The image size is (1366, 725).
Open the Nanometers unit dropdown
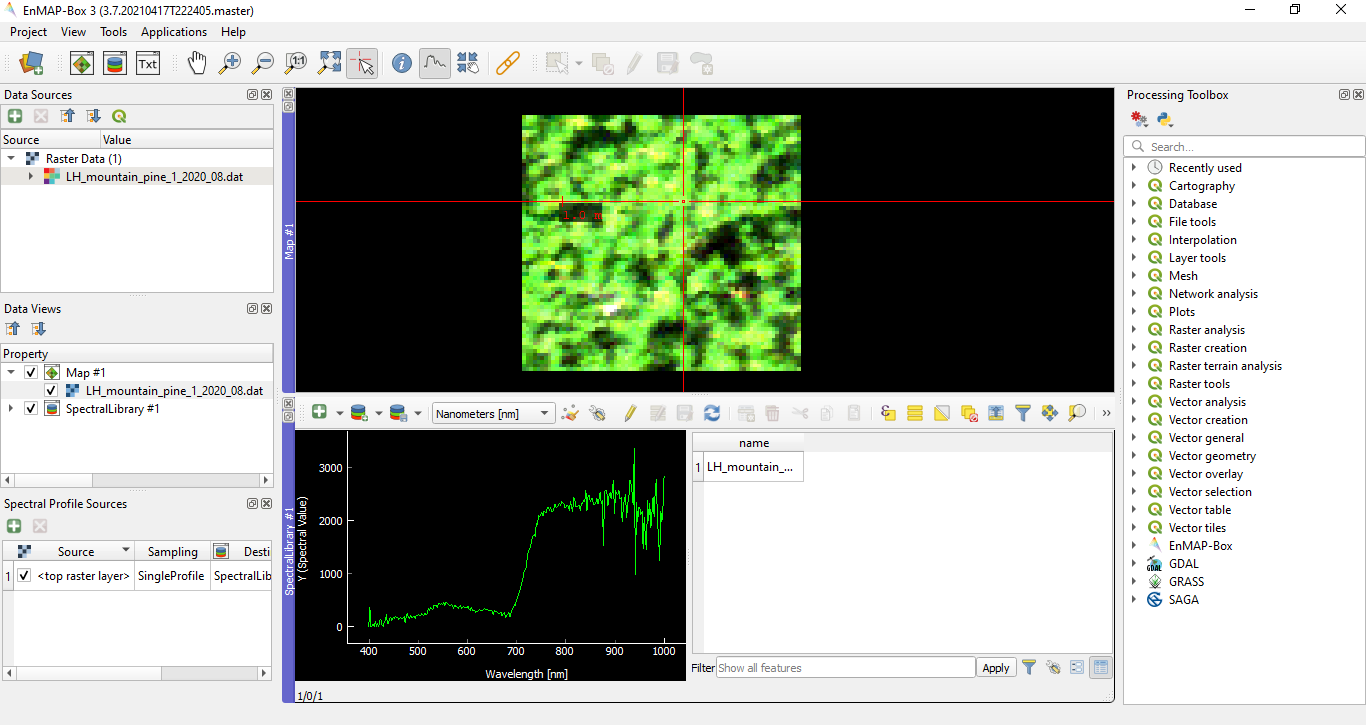[x=494, y=413]
